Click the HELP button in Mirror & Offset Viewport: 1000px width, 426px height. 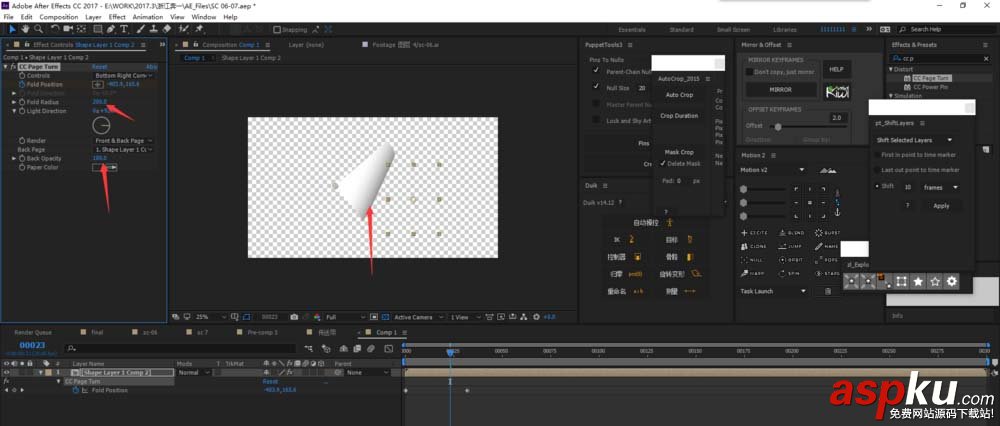tap(837, 70)
